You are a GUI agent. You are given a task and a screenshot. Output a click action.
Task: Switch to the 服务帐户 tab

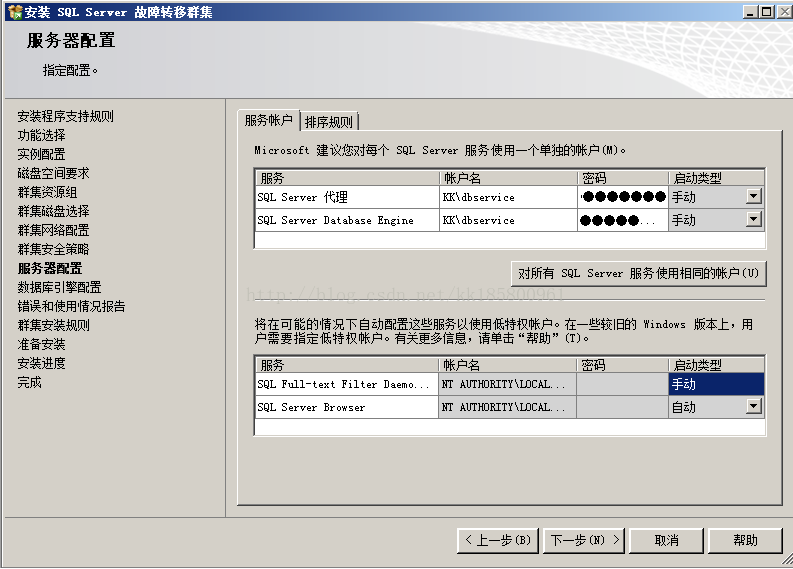(269, 120)
